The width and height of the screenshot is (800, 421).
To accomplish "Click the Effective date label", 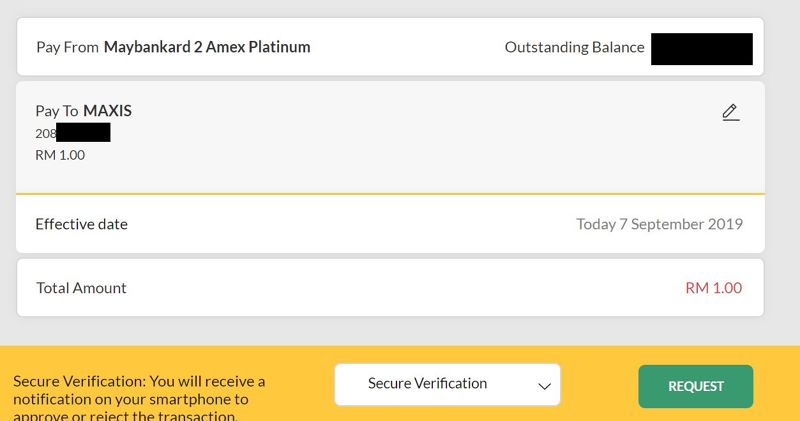I will [x=81, y=224].
